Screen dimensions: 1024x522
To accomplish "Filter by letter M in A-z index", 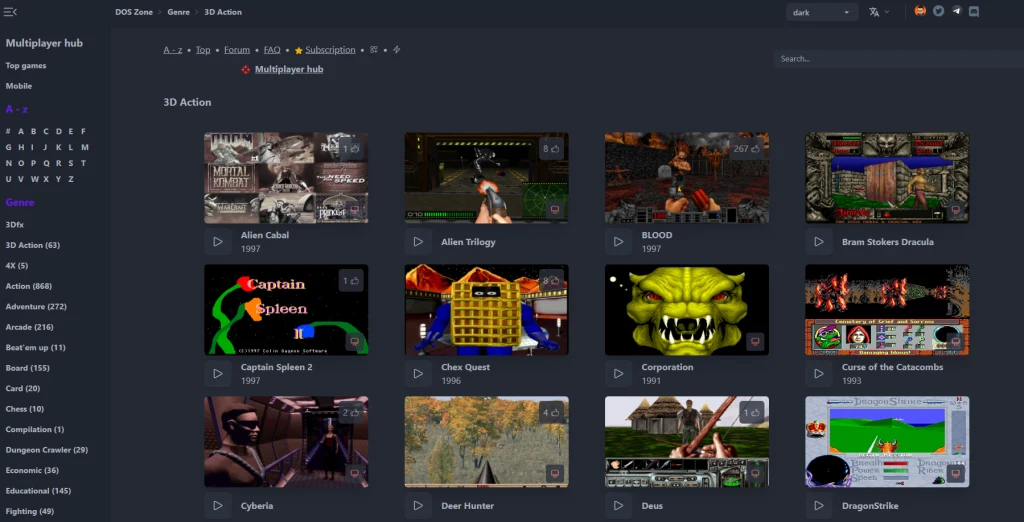I will pos(85,148).
